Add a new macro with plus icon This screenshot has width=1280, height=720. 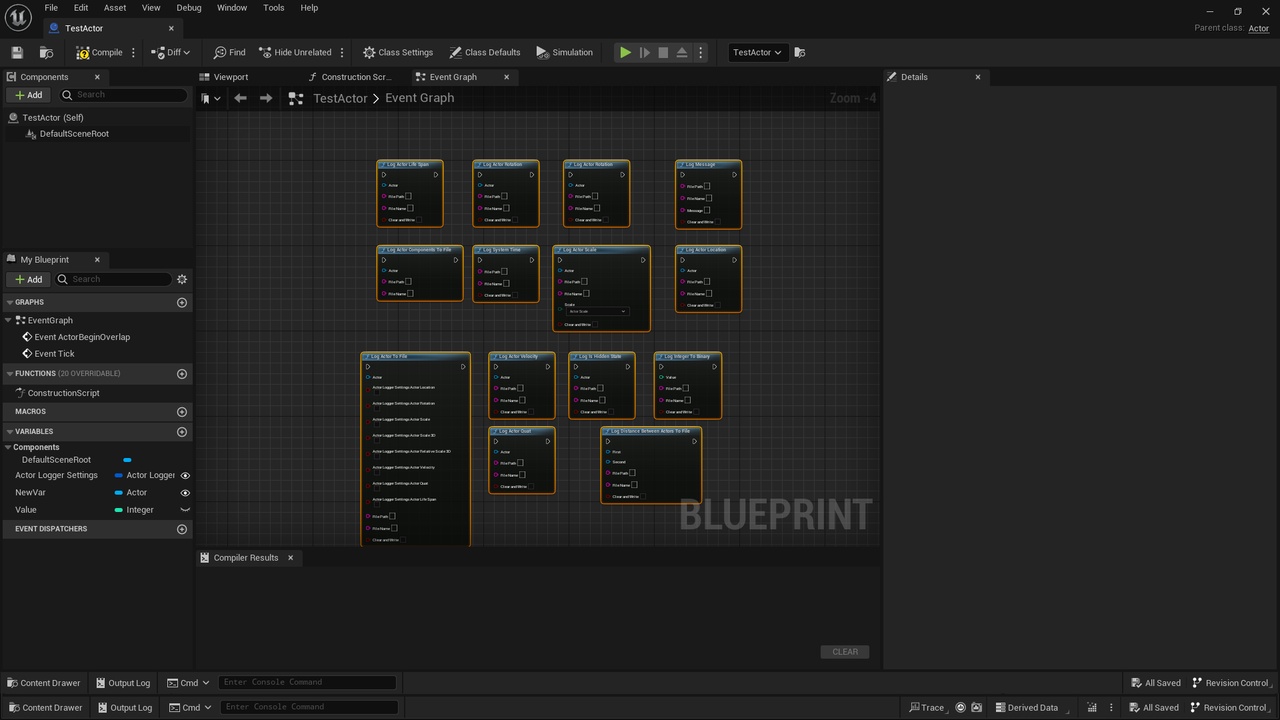pos(182,412)
